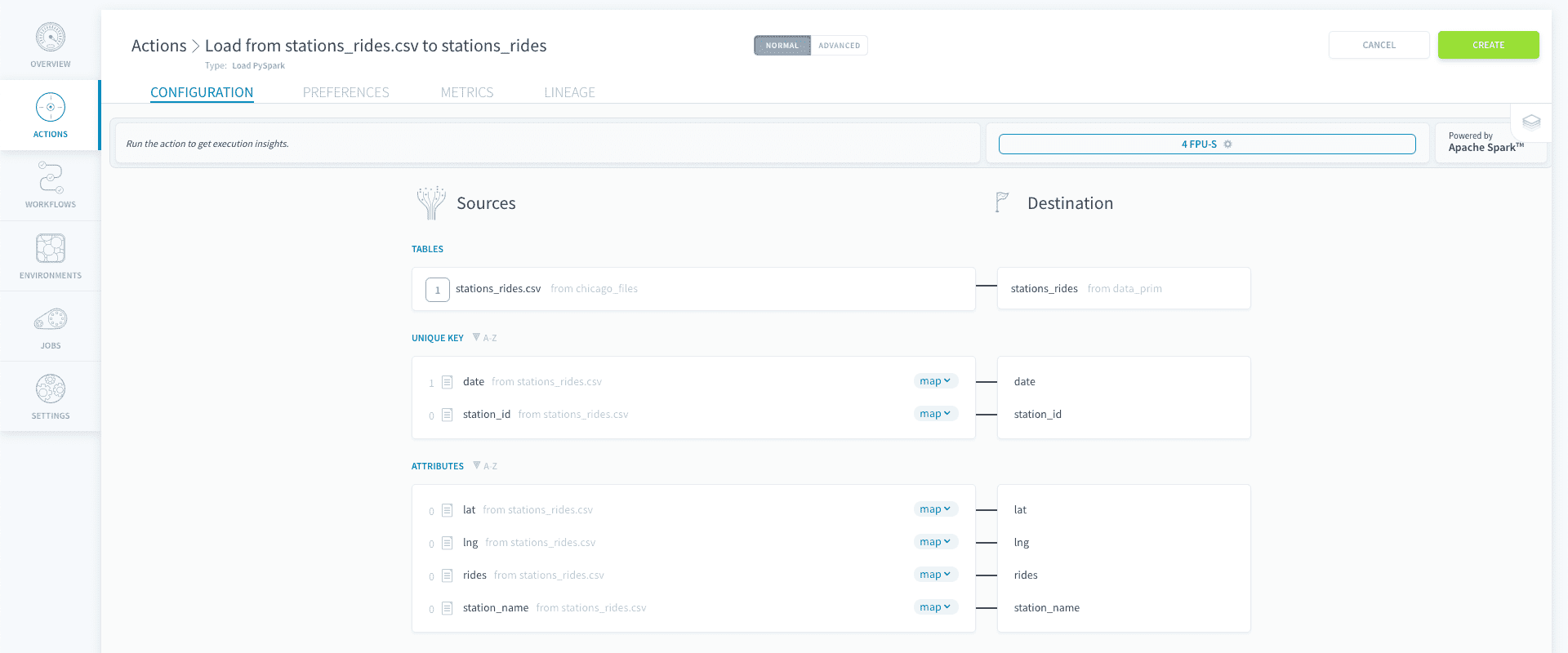Image resolution: width=1568 pixels, height=653 pixels.
Task: Click the Destination flag icon
Action: (x=1002, y=202)
